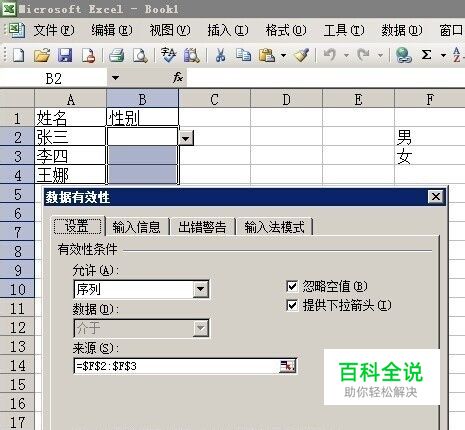Click the Name Box showing B2

(53, 78)
